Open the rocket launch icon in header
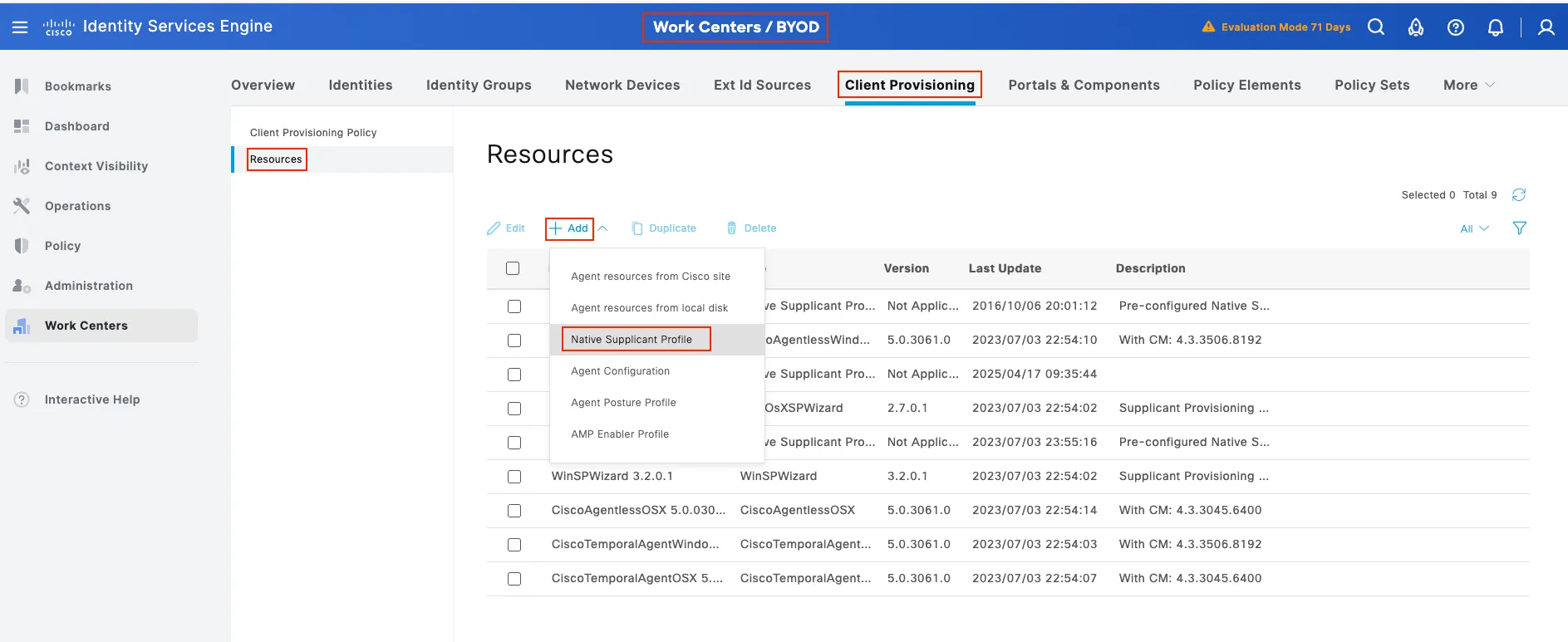Screen dimensions: 1568x642 pos(1416,27)
